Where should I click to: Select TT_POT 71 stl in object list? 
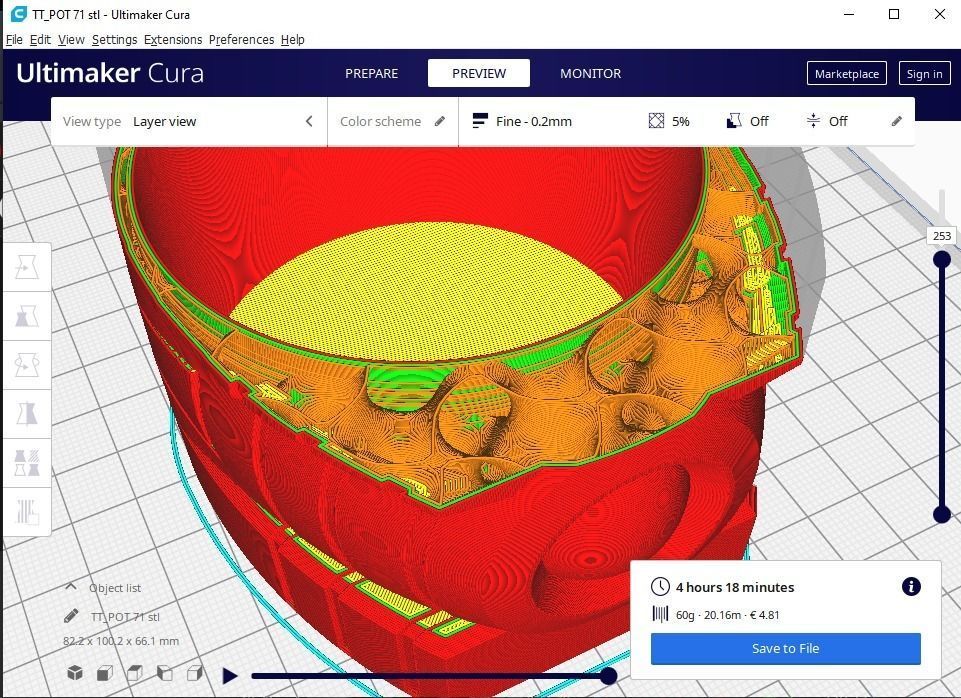[x=125, y=616]
